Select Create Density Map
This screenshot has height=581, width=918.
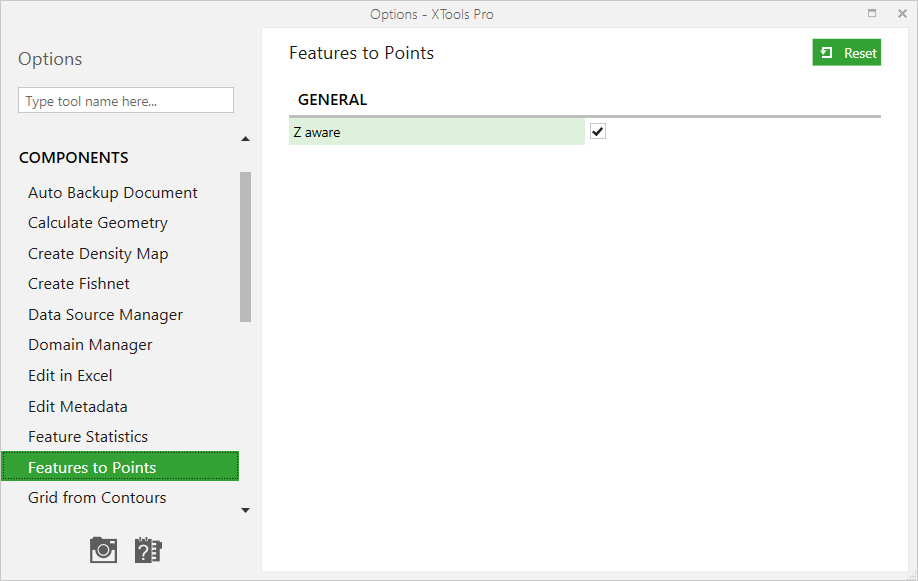pos(98,254)
